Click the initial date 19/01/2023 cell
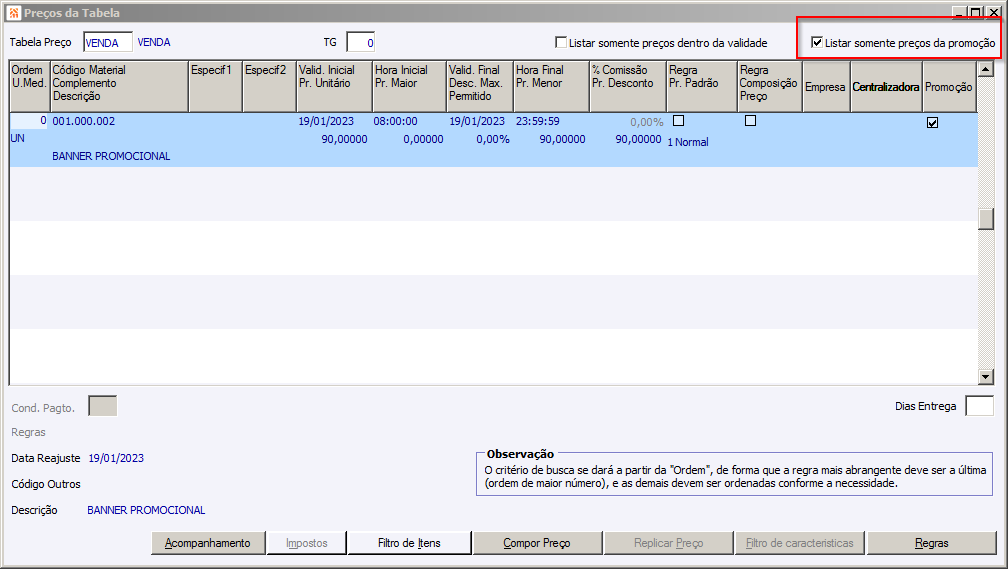This screenshot has width=1008, height=569. [326, 122]
